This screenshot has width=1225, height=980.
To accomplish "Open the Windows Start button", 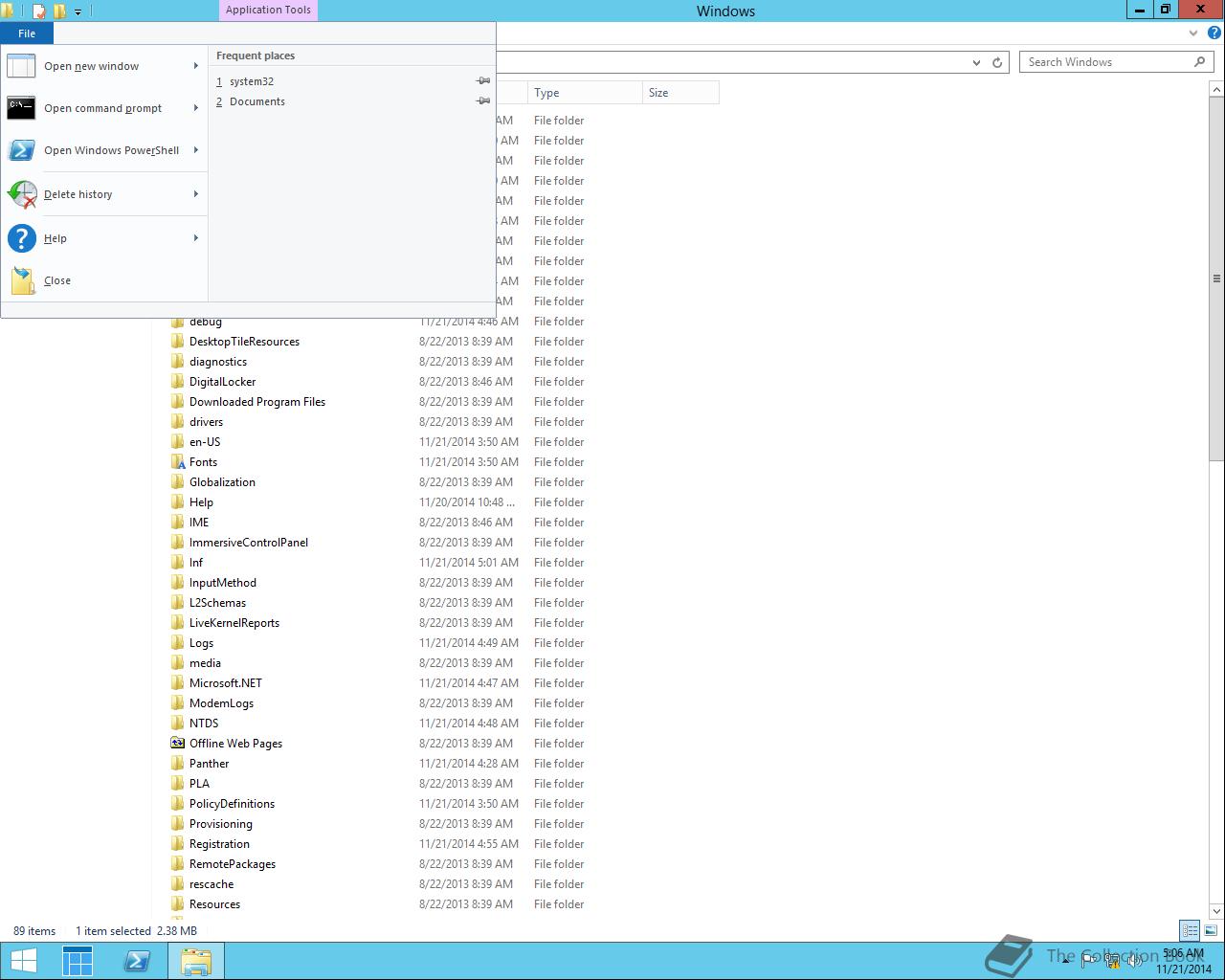I will pyautogui.click(x=23, y=961).
